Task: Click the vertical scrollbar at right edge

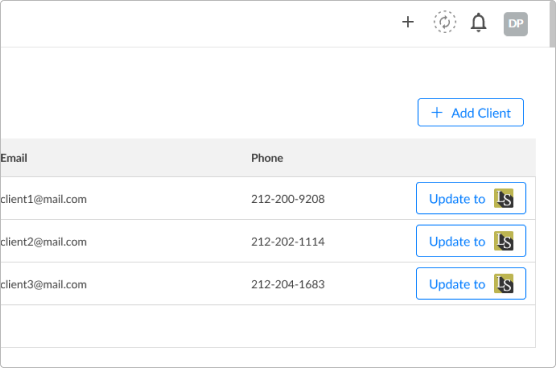Action: click(x=553, y=23)
